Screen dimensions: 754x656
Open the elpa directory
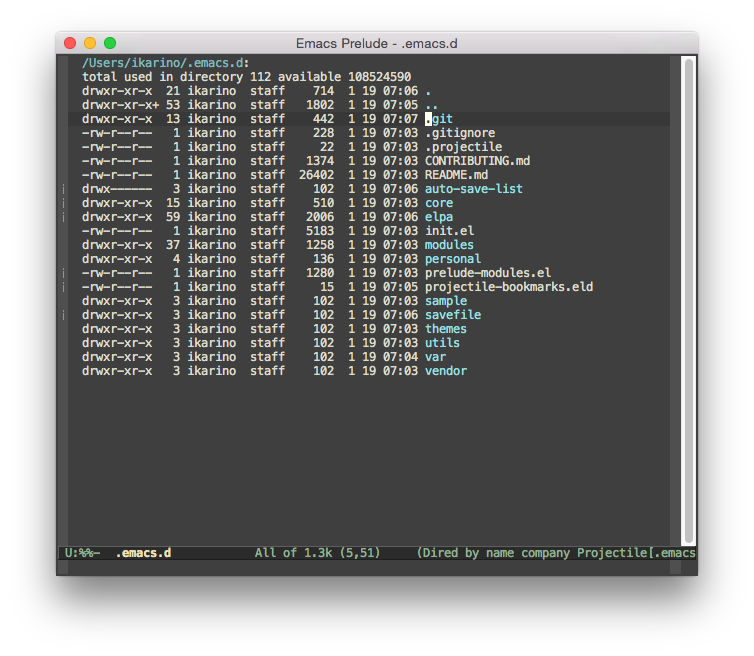tap(439, 216)
